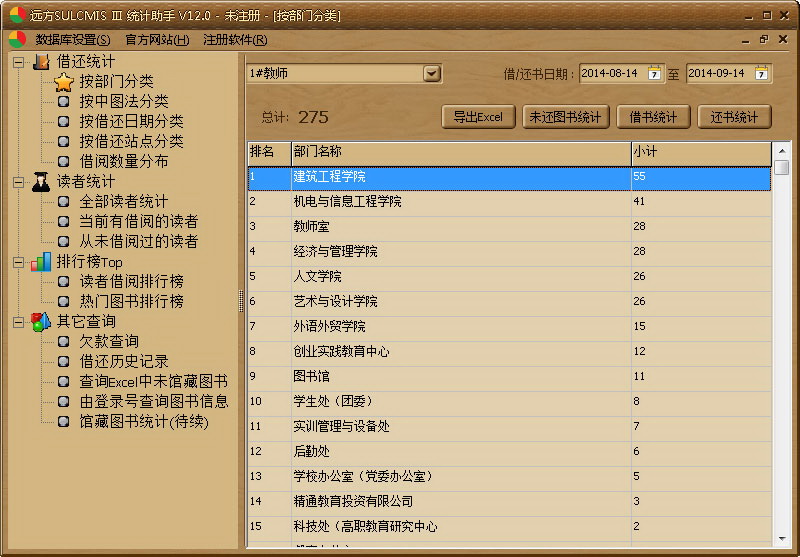Open the start date calendar picker icon
This screenshot has width=800, height=557.
coord(654,73)
